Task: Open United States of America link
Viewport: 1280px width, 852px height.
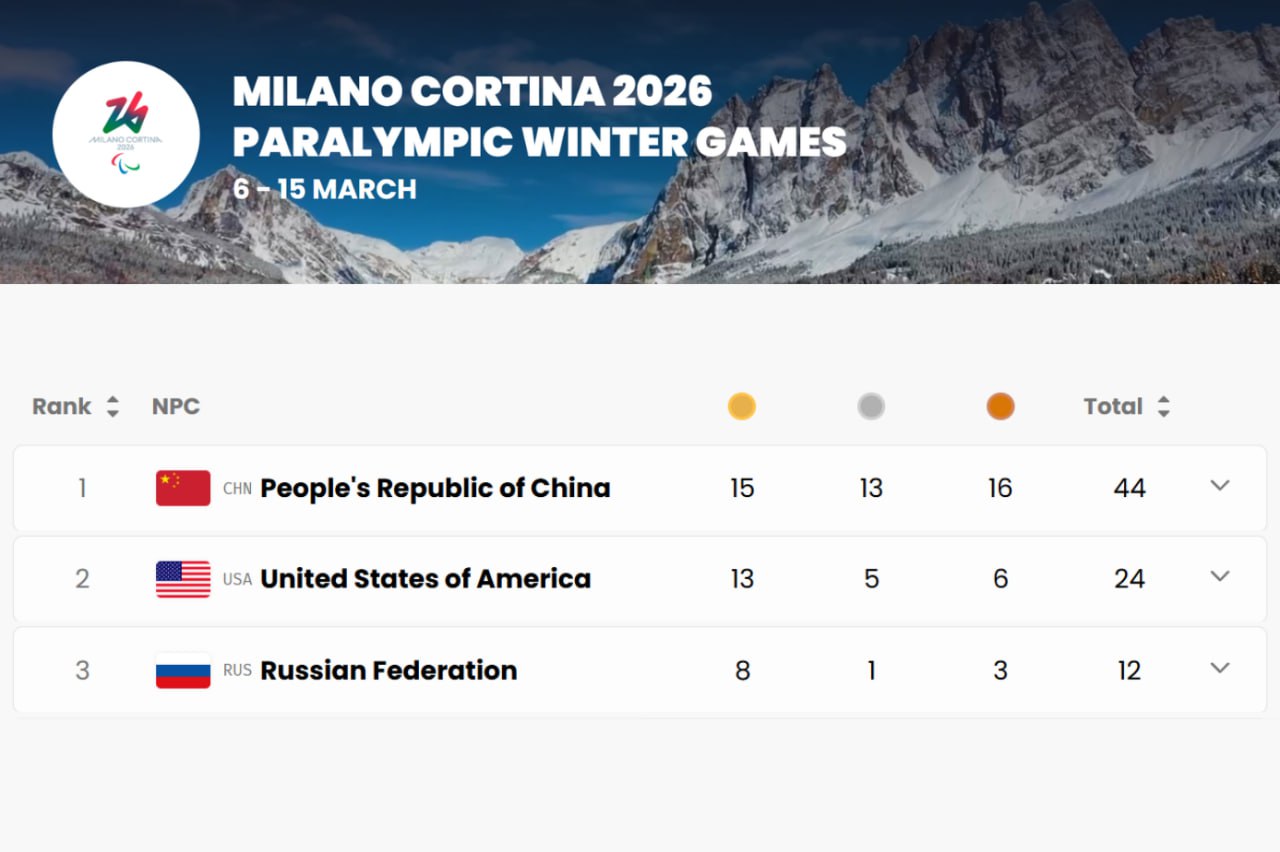Action: (425, 579)
